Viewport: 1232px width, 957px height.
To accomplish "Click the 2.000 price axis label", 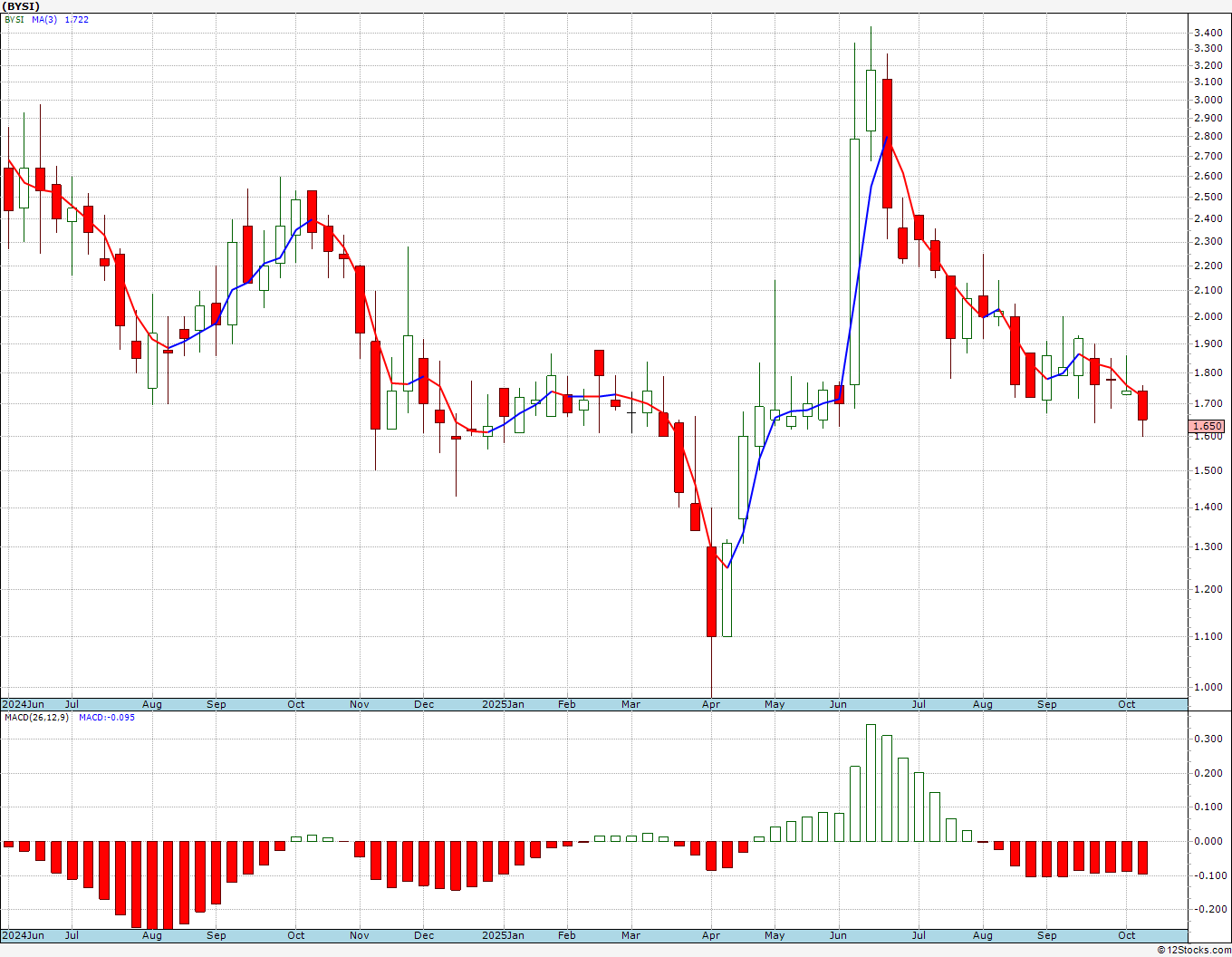I will click(x=1208, y=316).
